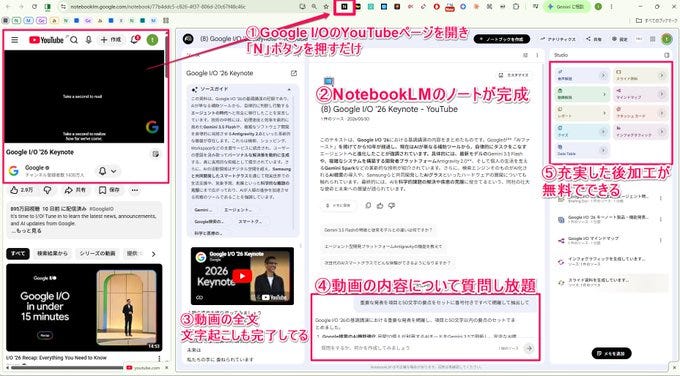Open YouTube search magnifier
This screenshot has height=376, width=680.
(x=74, y=40)
